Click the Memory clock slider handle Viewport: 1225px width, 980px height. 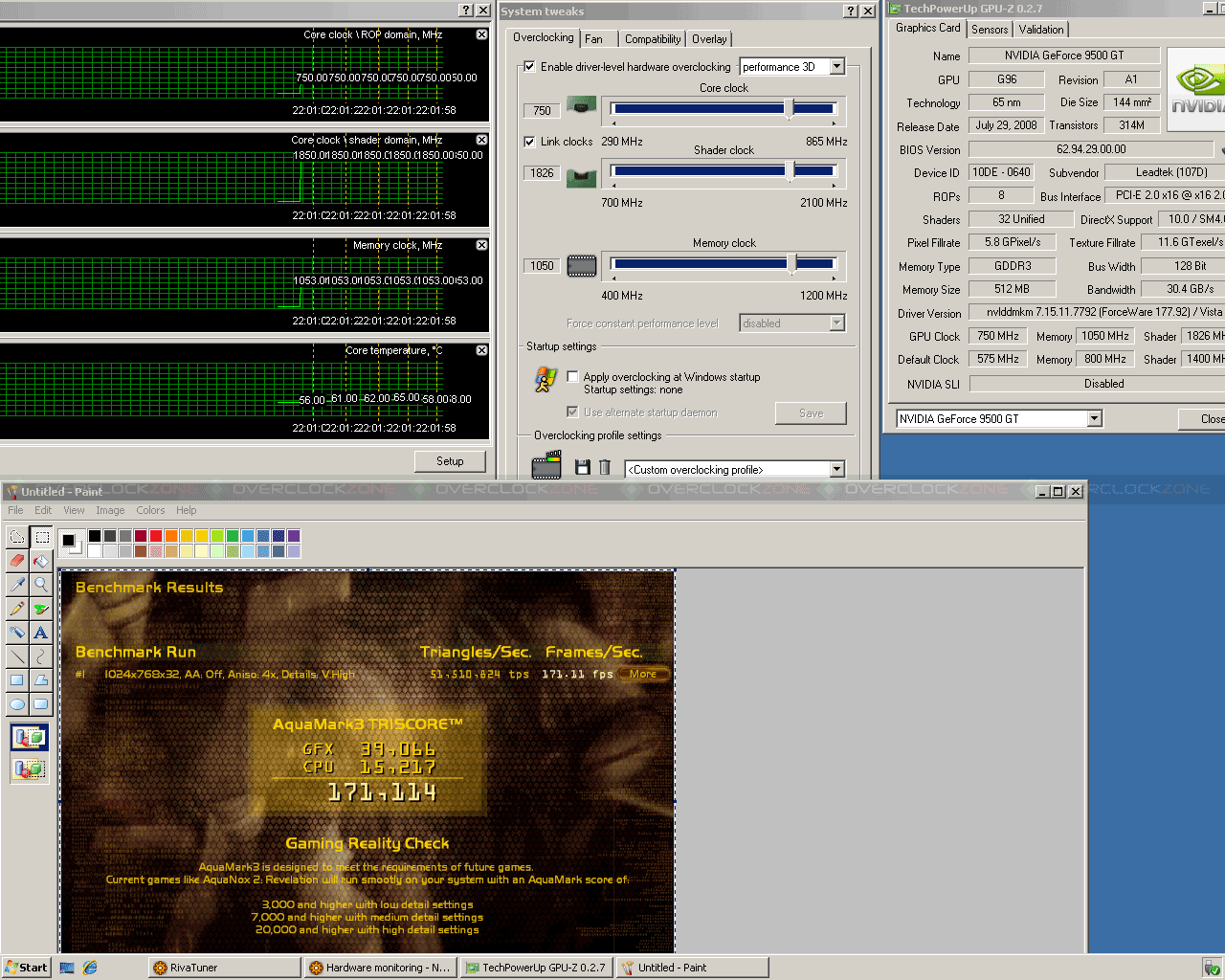coord(791,264)
